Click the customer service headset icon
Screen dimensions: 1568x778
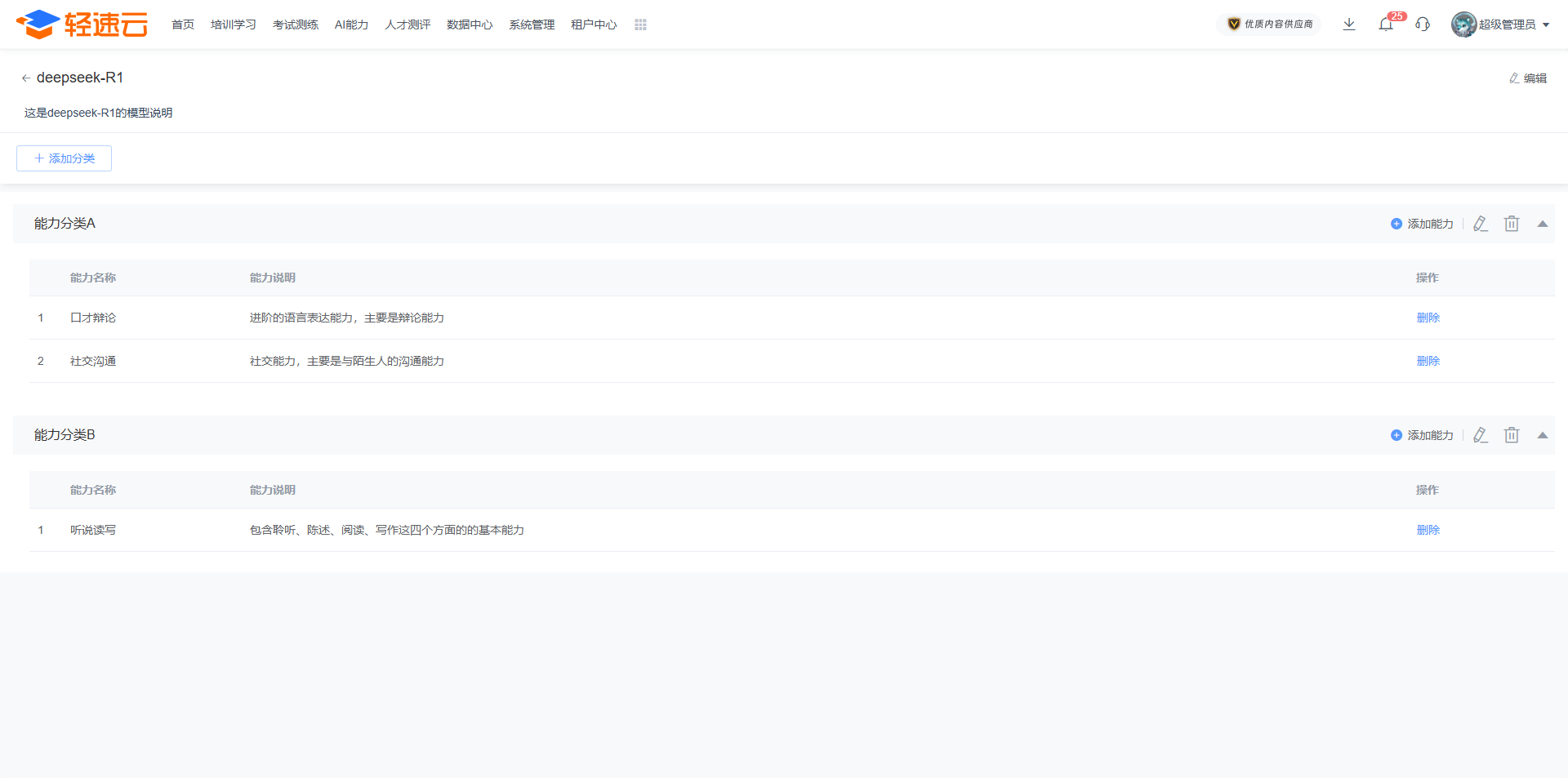coord(1423,24)
